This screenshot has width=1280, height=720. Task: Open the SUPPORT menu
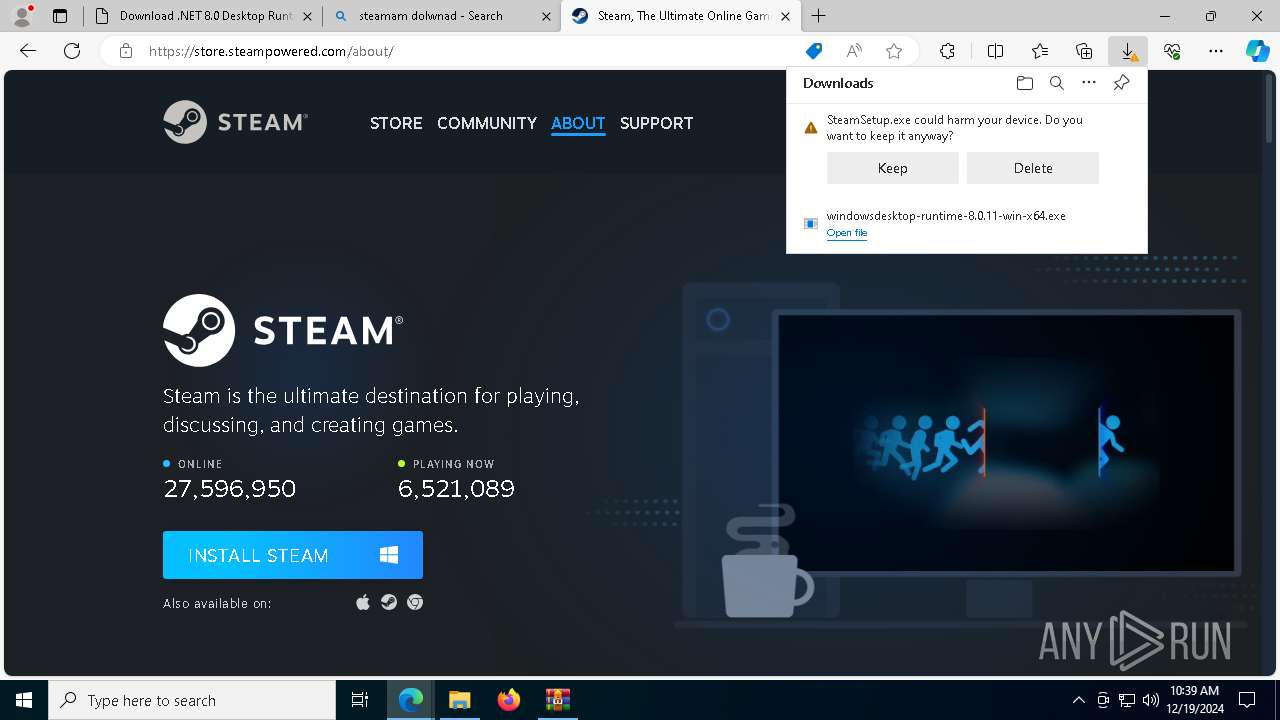[x=656, y=123]
